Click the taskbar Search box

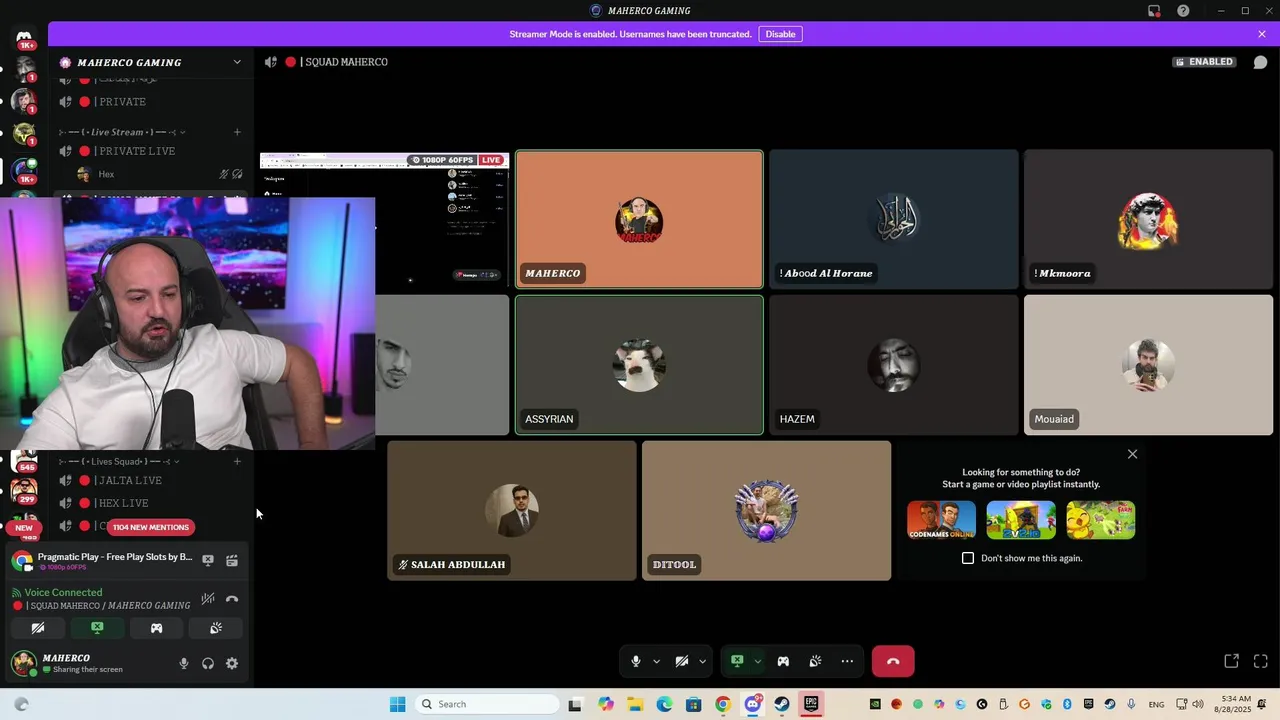click(487, 704)
